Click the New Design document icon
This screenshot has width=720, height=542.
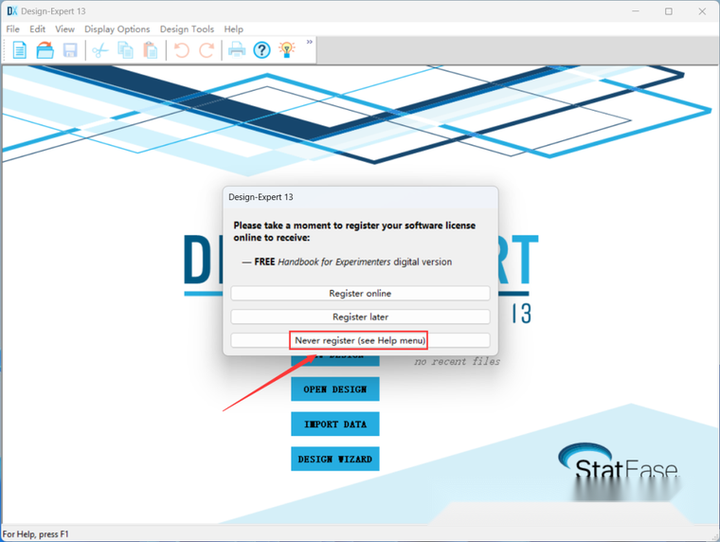point(19,50)
